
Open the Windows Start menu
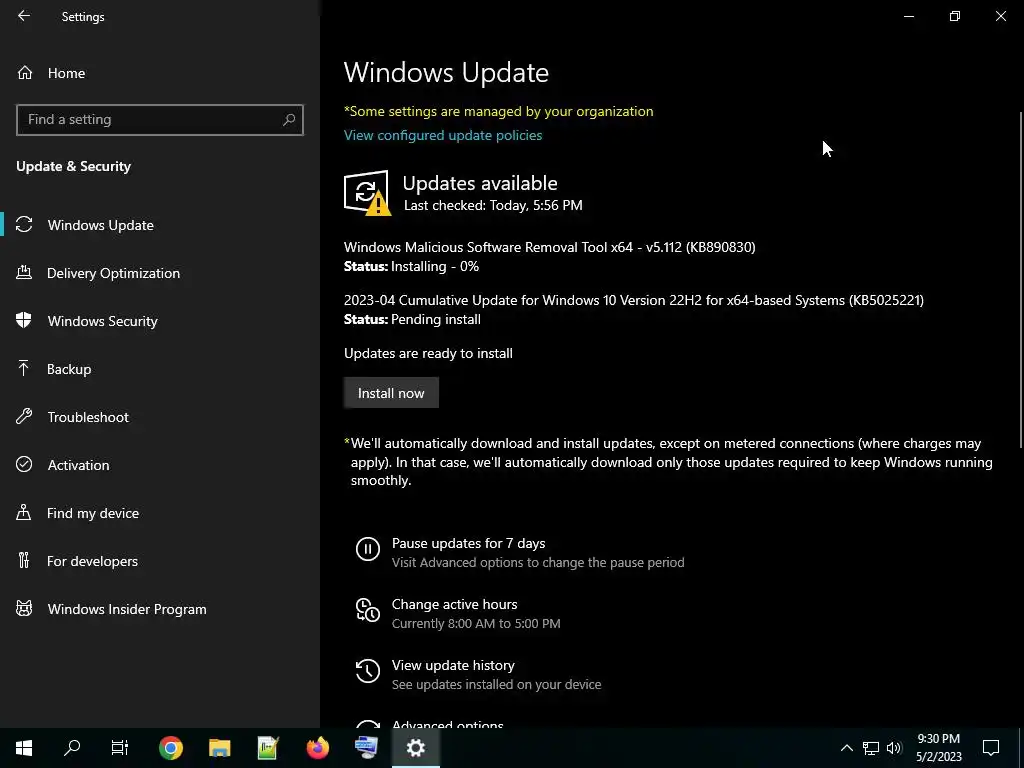click(24, 748)
